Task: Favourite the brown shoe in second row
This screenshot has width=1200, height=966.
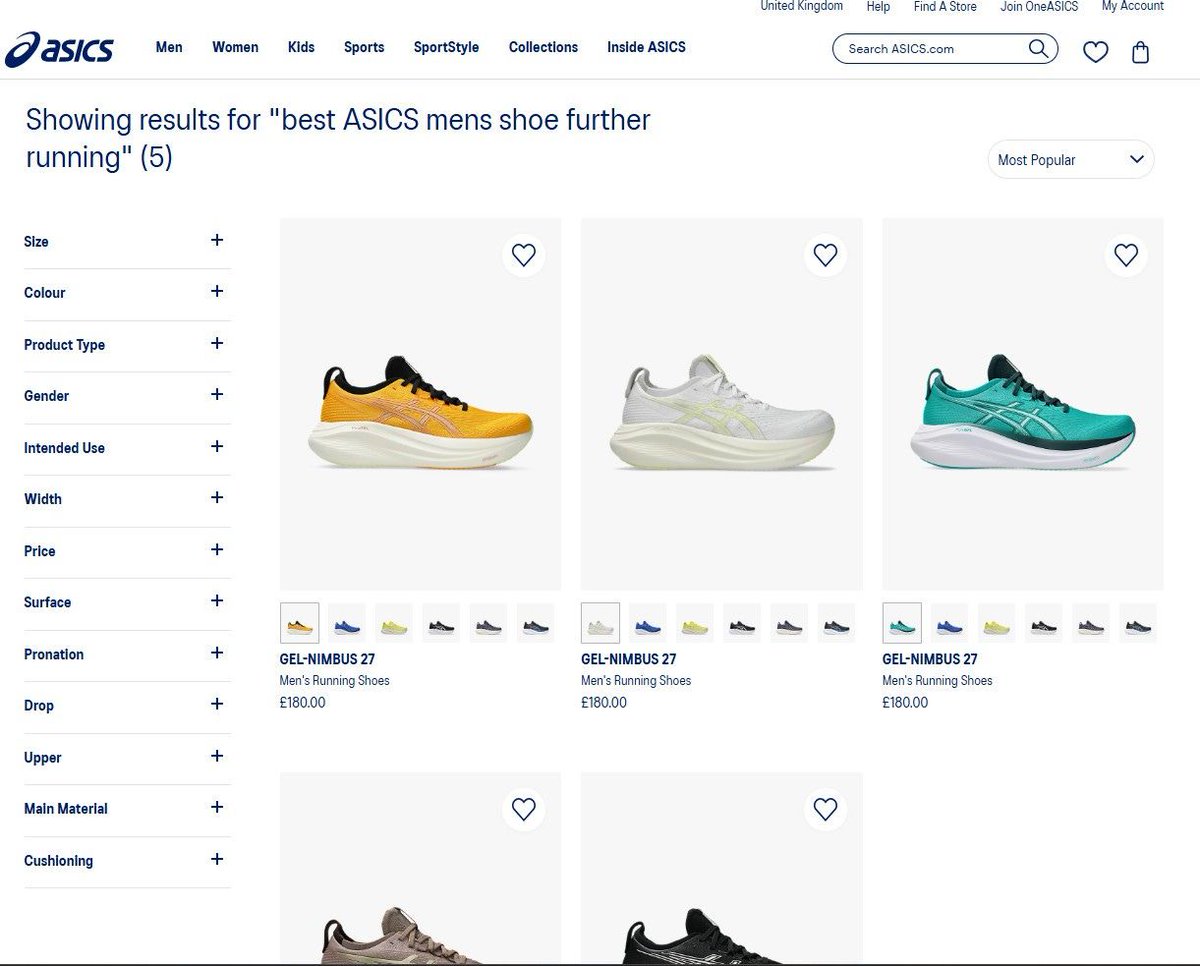Action: [524, 809]
